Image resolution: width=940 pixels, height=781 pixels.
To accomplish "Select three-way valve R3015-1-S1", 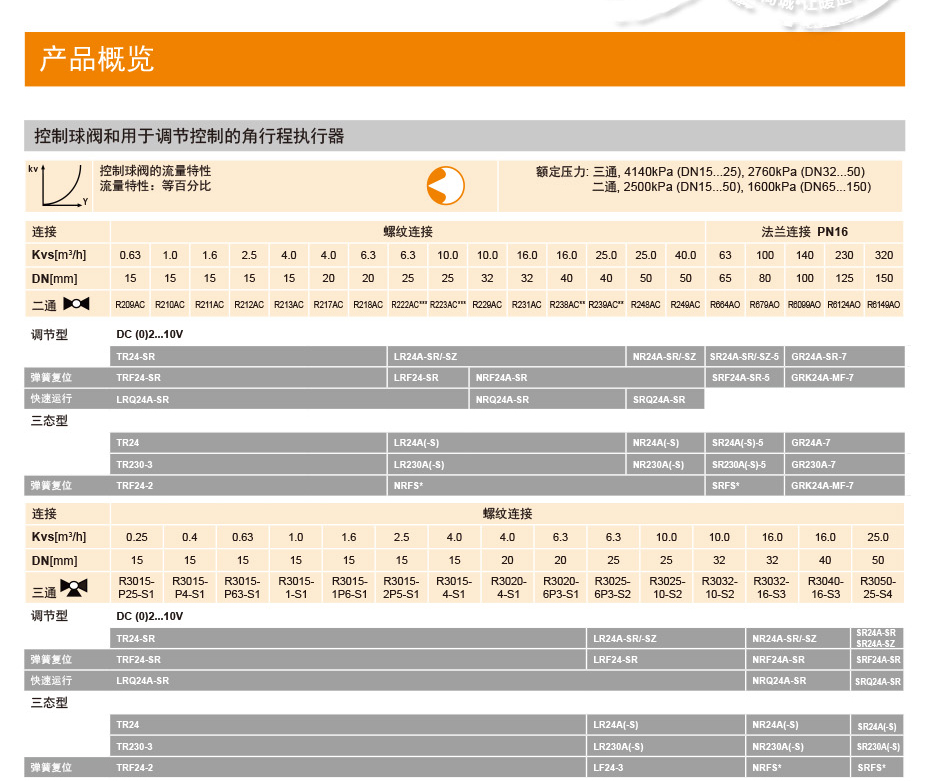I will click(x=296, y=588).
